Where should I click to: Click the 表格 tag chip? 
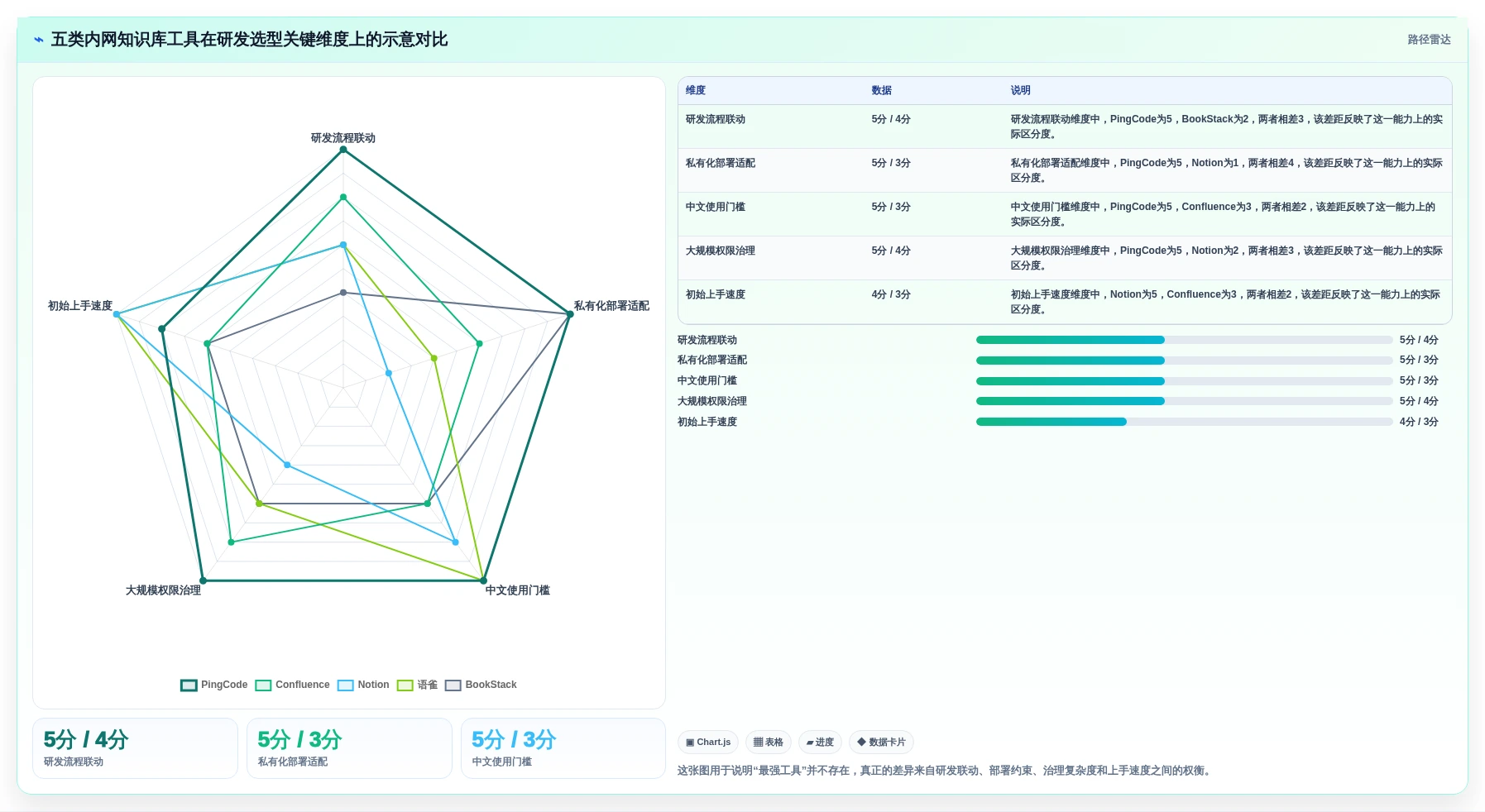[768, 743]
